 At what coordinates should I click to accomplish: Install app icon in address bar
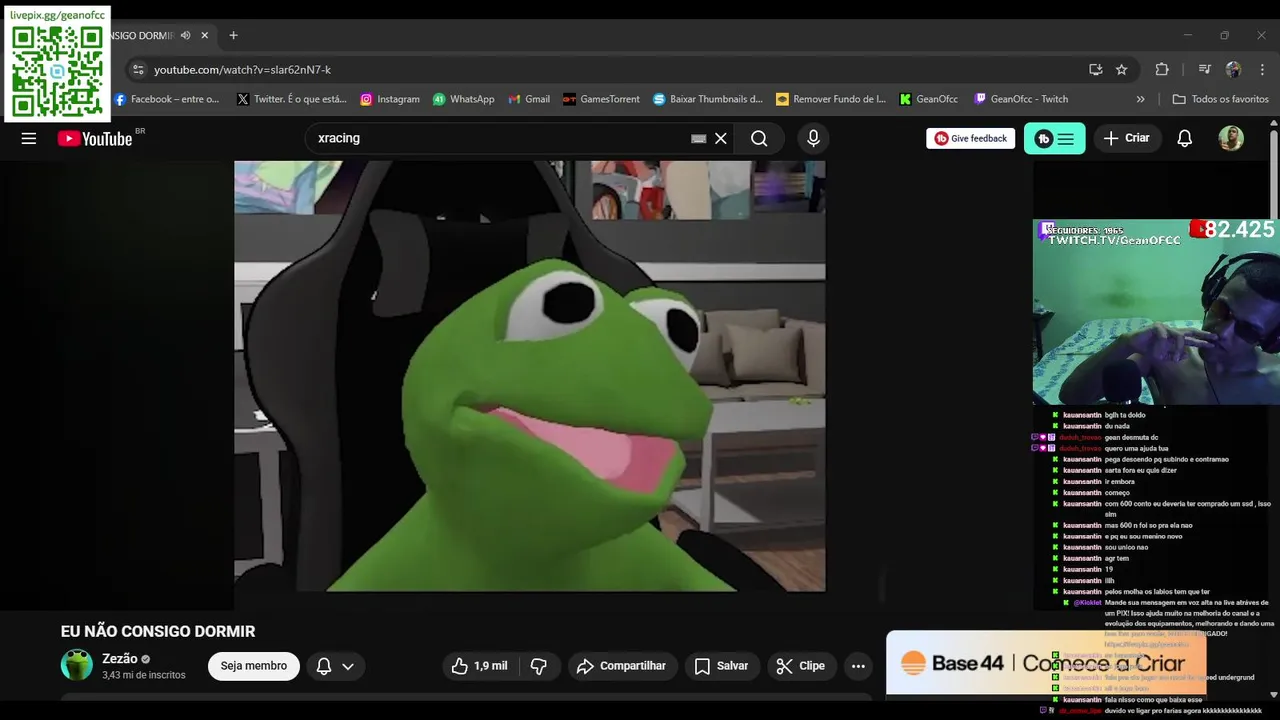tap(1096, 69)
